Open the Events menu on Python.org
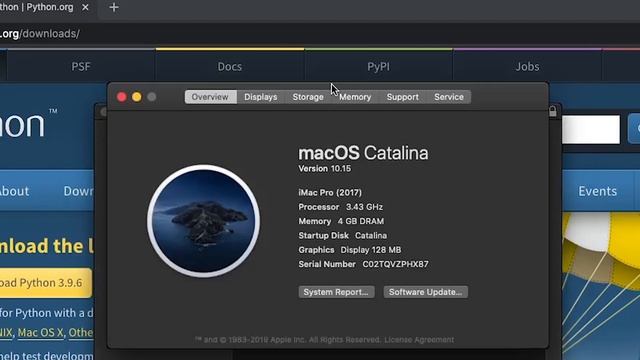This screenshot has width=640, height=360. pos(598,191)
